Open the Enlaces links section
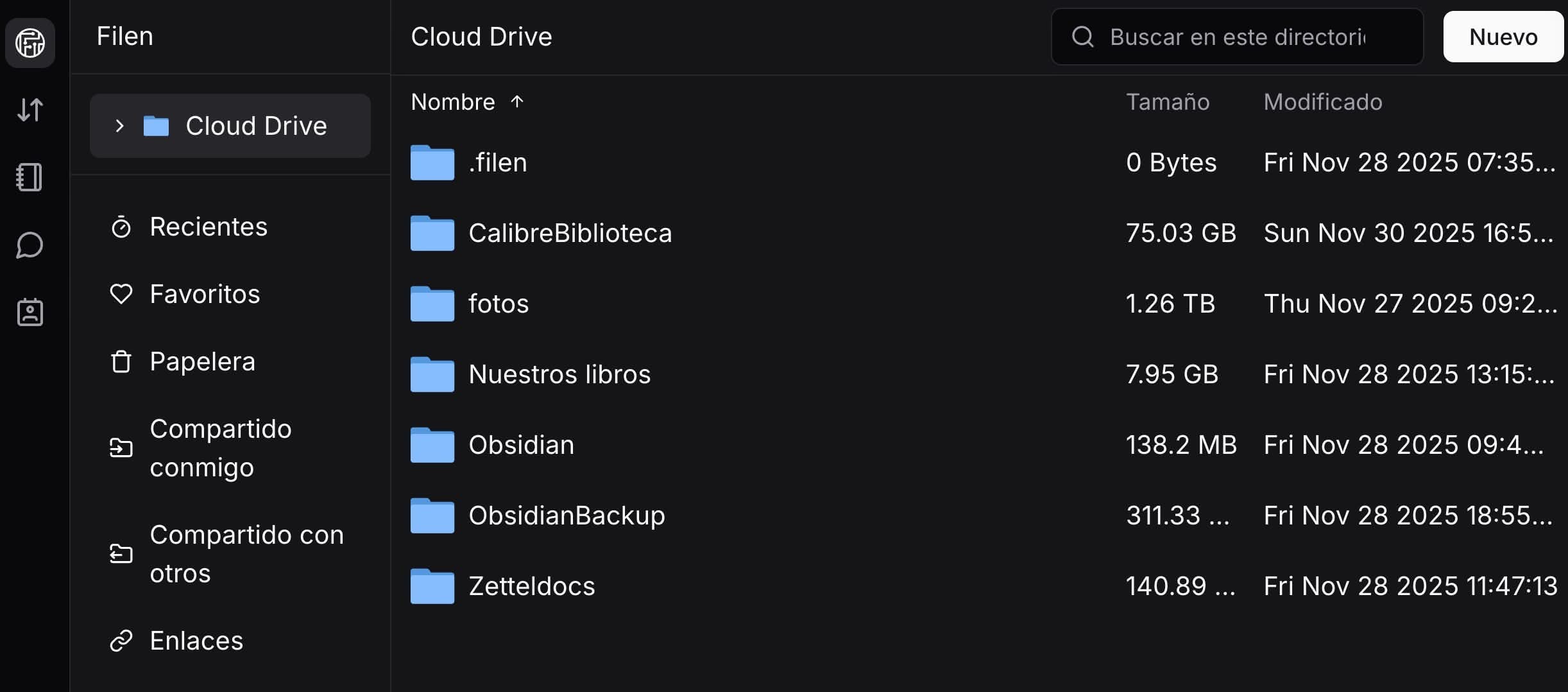 coord(196,641)
